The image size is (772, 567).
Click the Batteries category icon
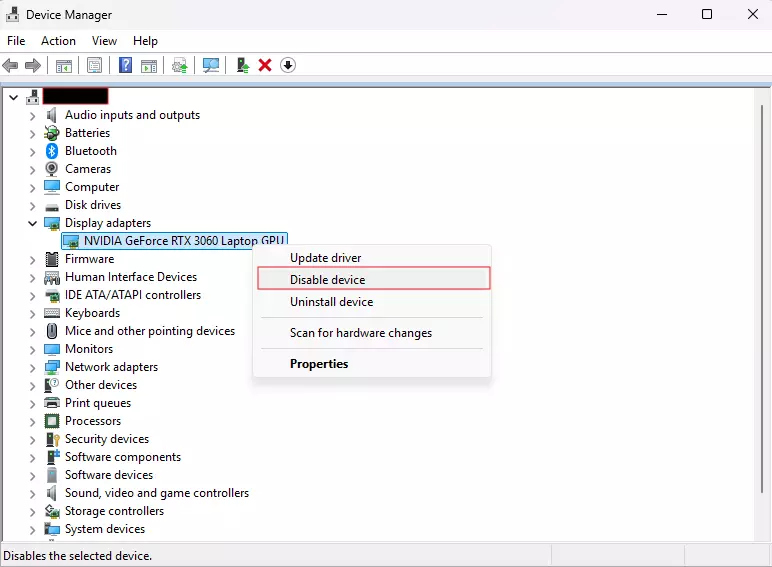point(52,133)
